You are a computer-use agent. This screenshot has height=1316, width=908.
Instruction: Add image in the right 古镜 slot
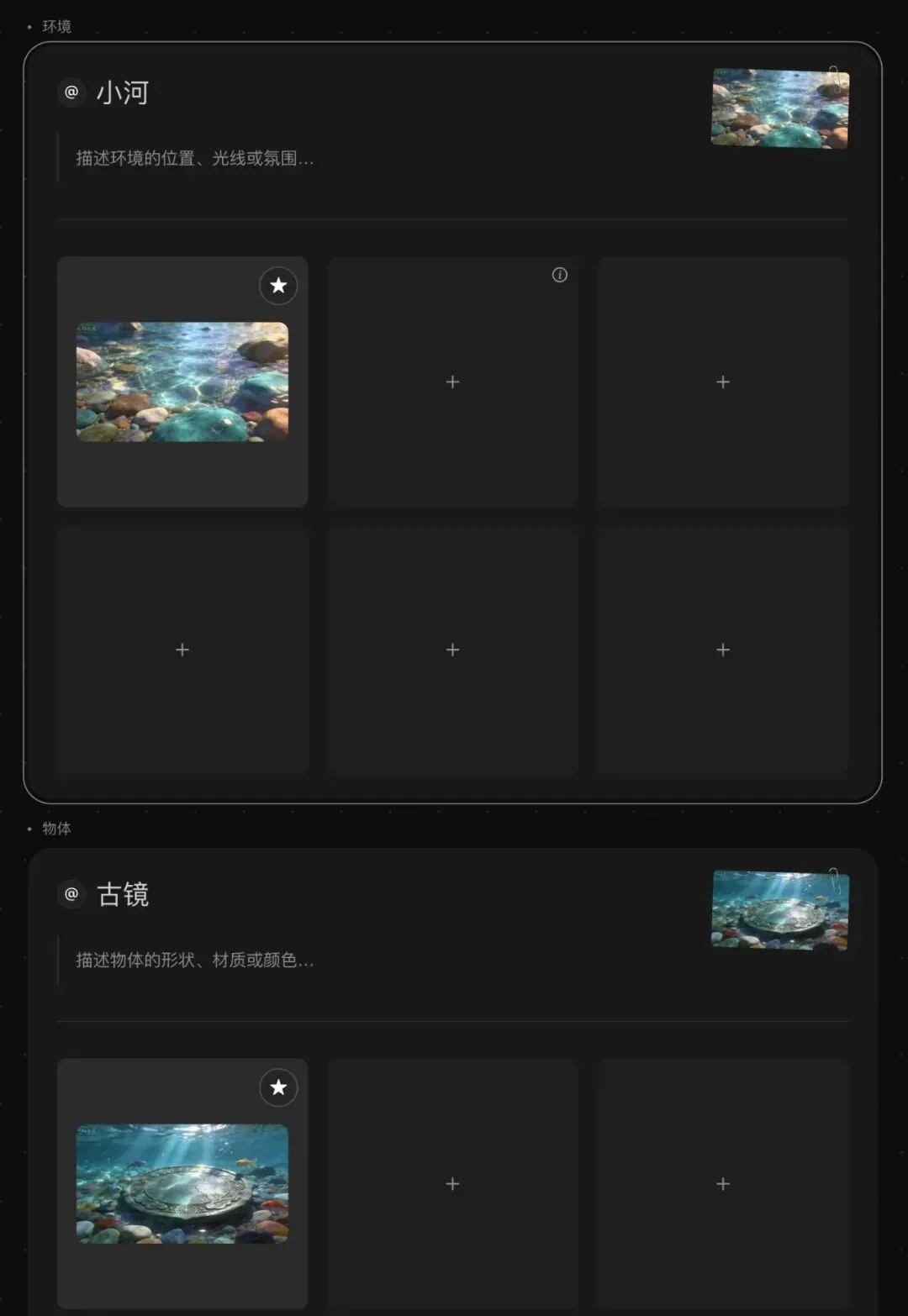[723, 1183]
